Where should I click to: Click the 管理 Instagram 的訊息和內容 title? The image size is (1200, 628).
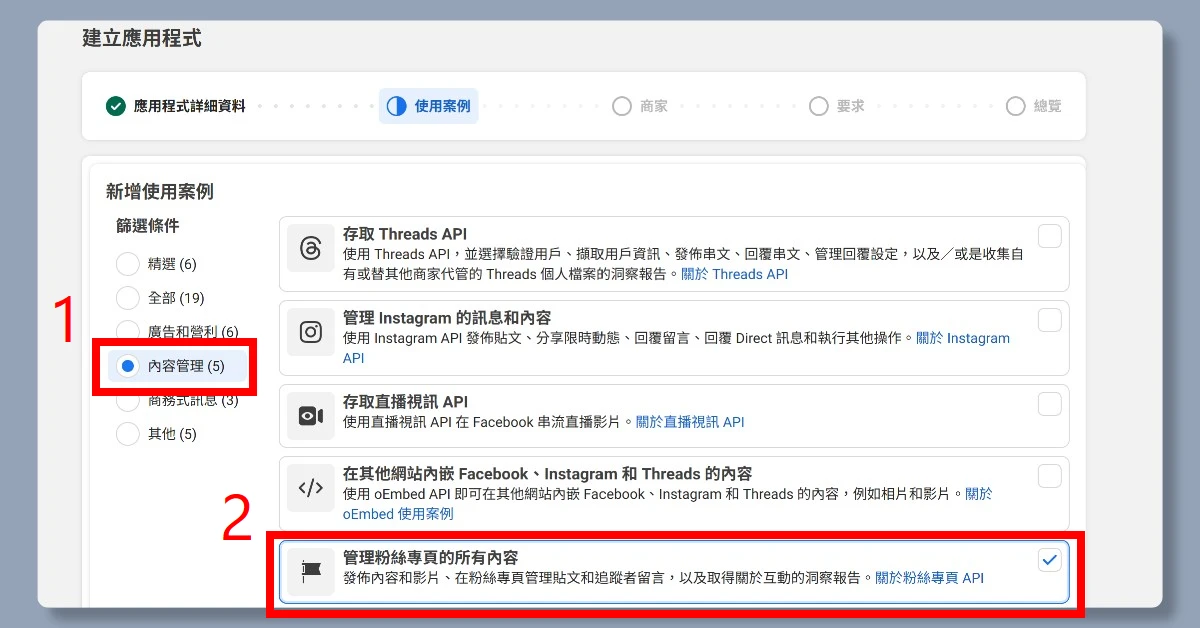447,318
